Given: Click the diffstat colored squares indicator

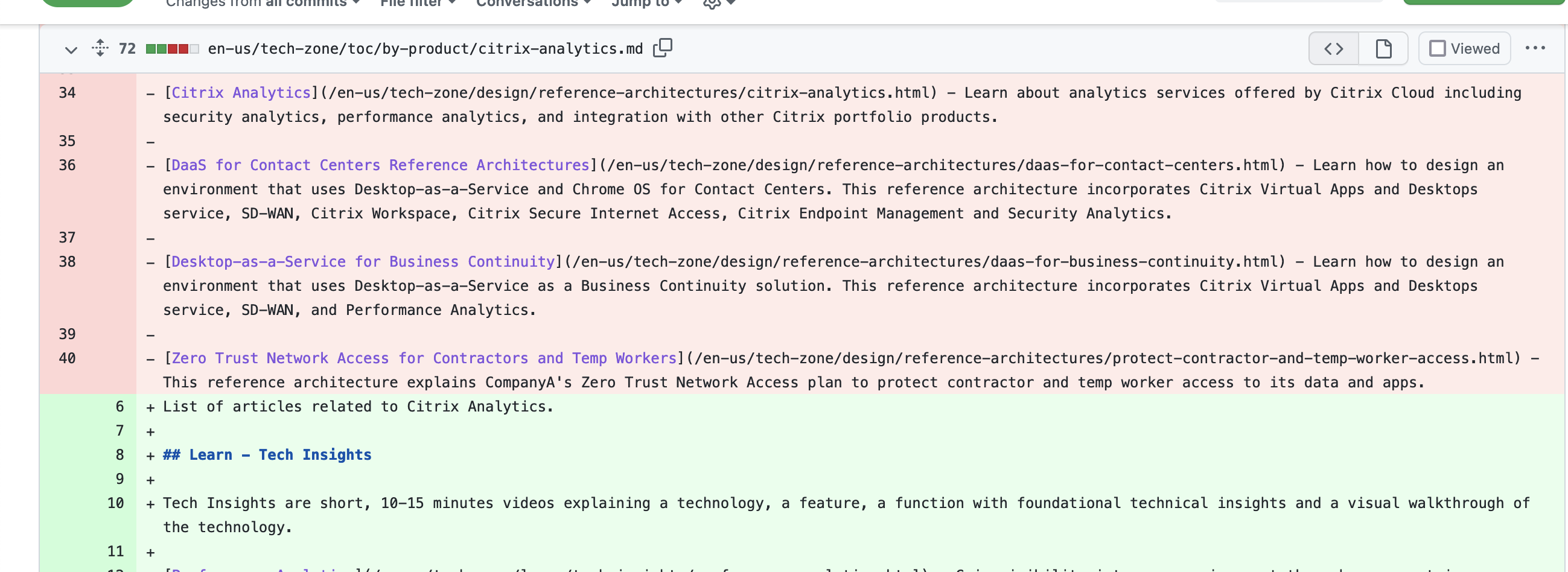Looking at the screenshot, I should pos(172,49).
